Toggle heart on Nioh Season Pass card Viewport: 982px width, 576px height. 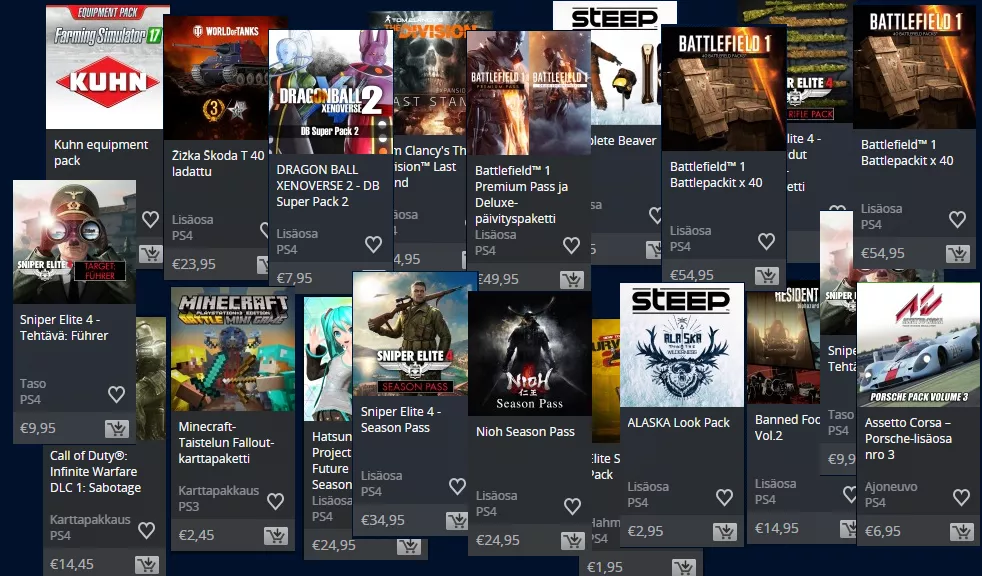coord(572,506)
